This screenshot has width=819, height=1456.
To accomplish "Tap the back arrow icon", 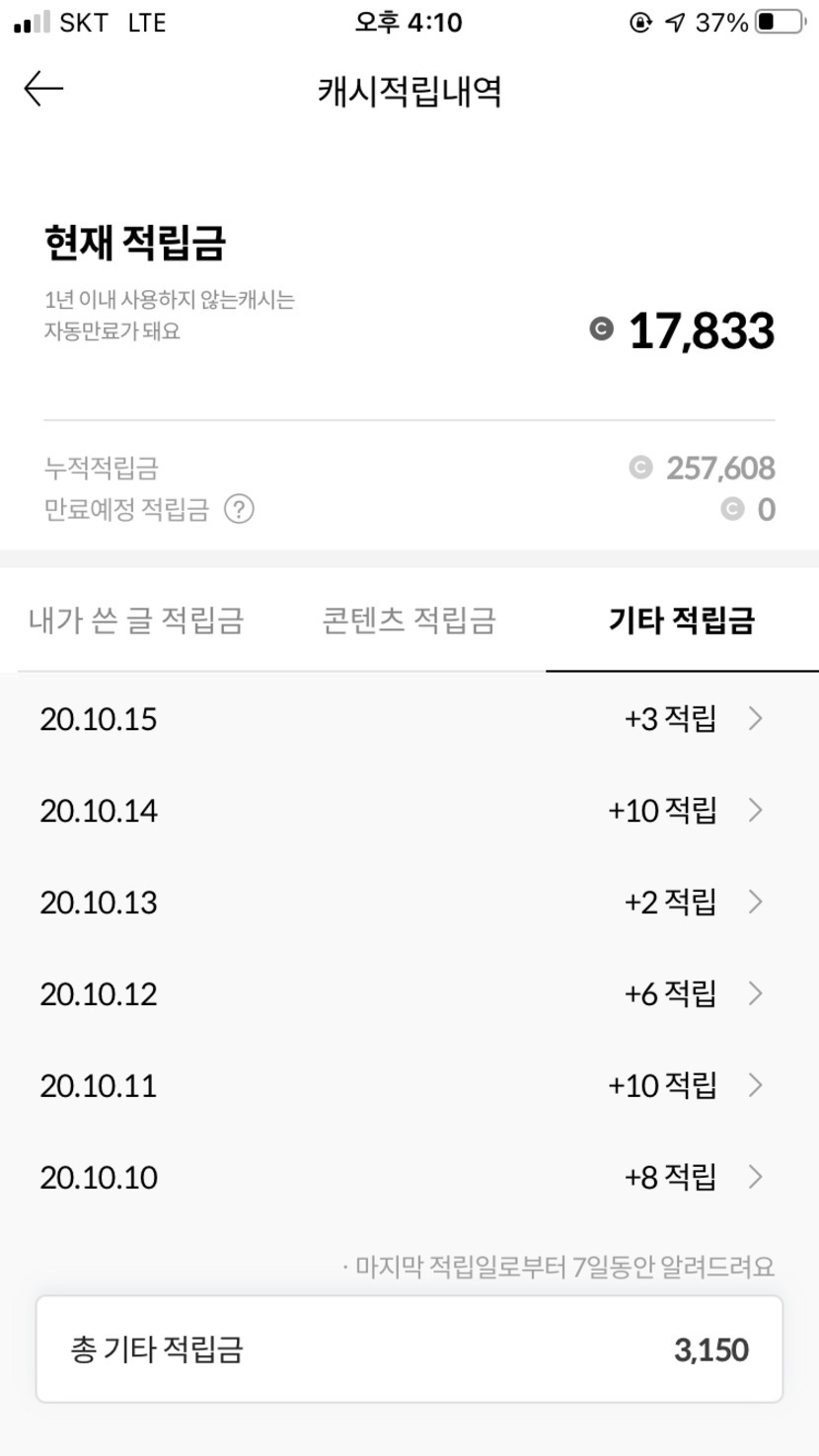I will click(x=43, y=89).
